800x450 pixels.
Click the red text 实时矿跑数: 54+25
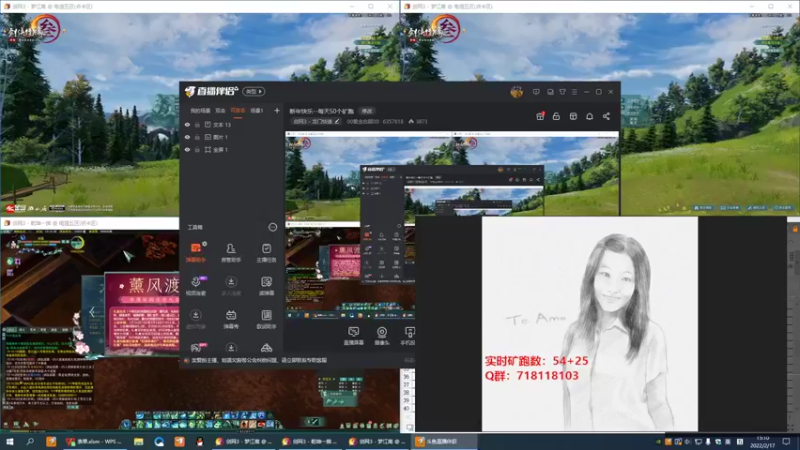point(536,361)
